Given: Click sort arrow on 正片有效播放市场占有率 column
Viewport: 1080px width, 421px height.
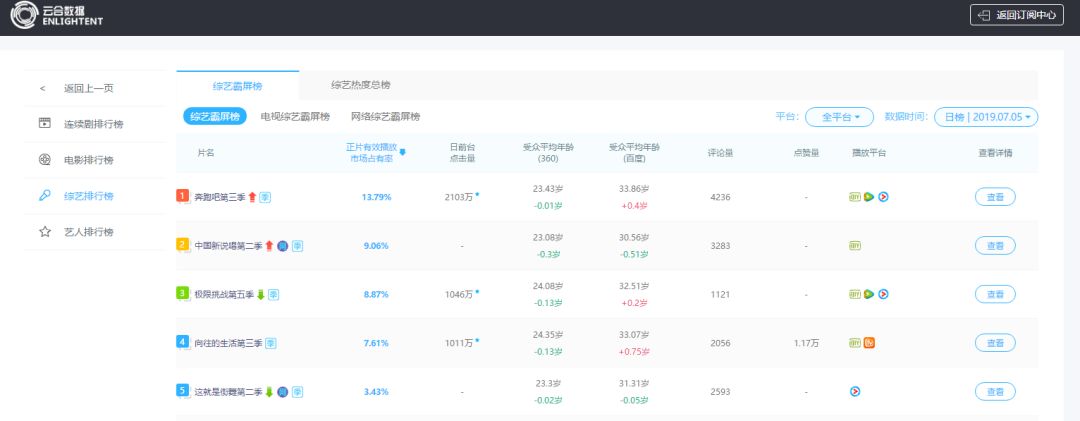Looking at the screenshot, I should coord(402,153).
